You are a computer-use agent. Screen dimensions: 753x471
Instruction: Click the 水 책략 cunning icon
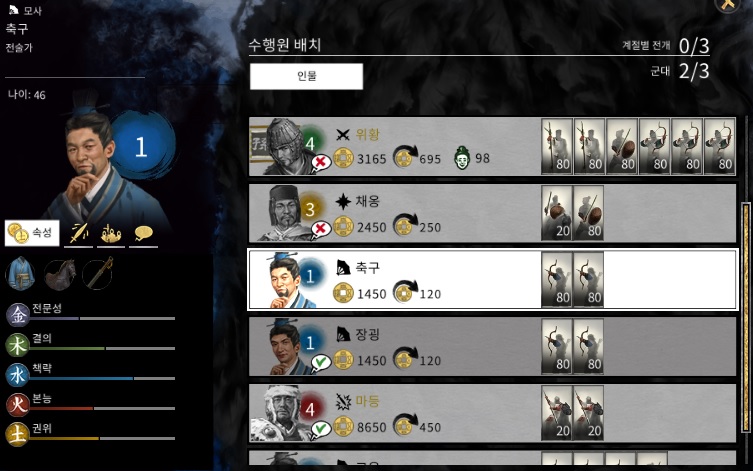17,375
